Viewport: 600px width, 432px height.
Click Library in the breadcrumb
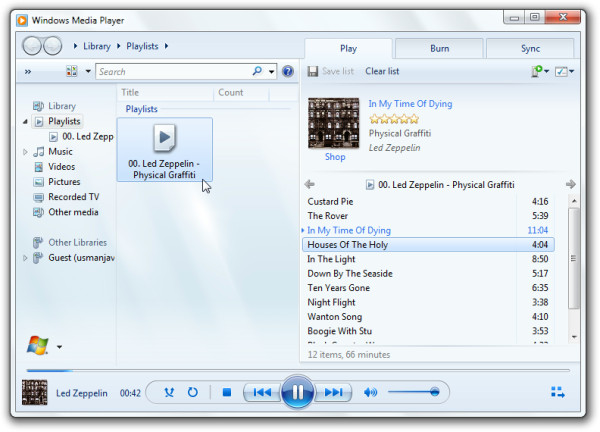tap(97, 46)
